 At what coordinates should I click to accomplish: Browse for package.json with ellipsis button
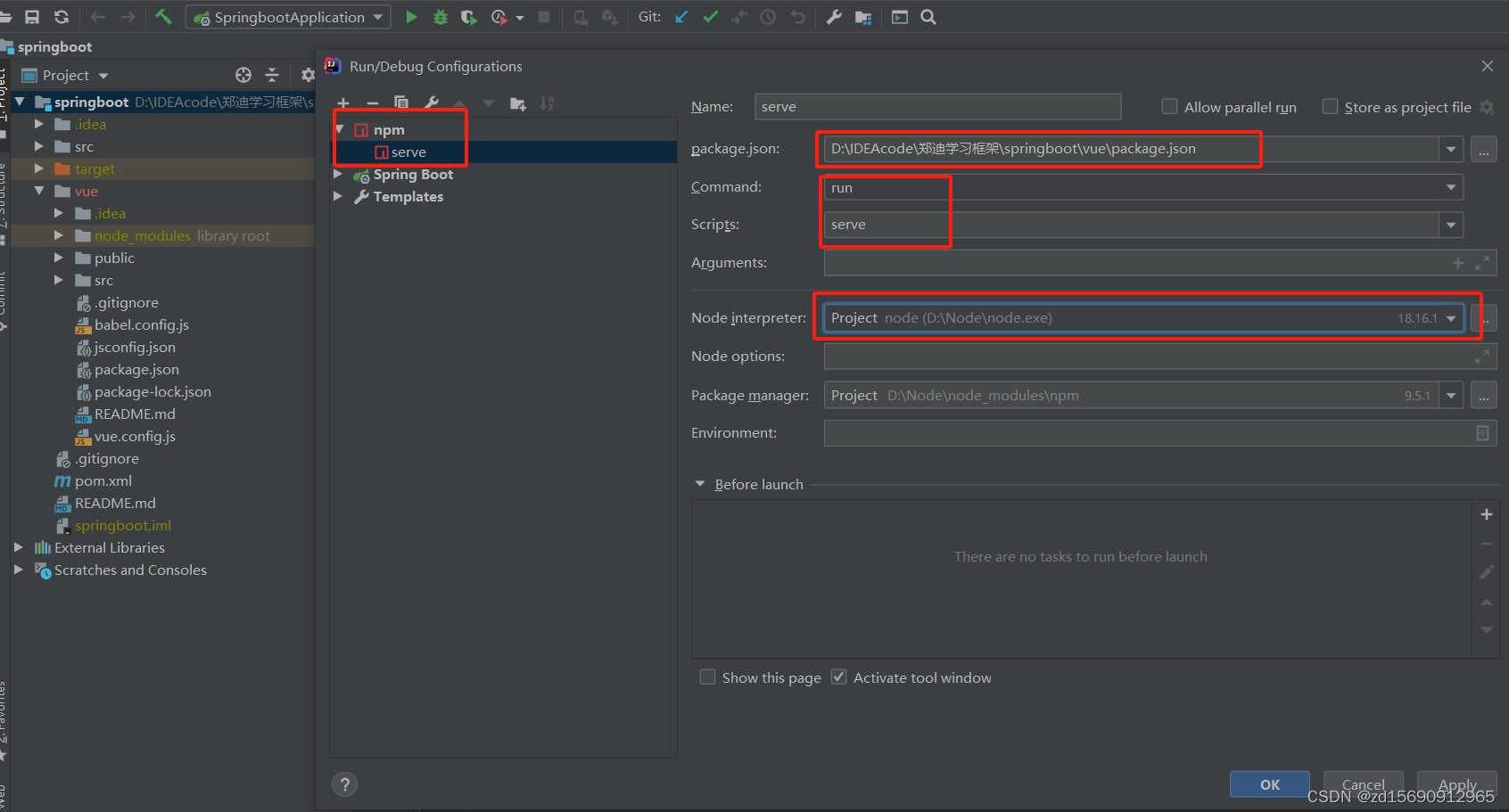click(1484, 150)
